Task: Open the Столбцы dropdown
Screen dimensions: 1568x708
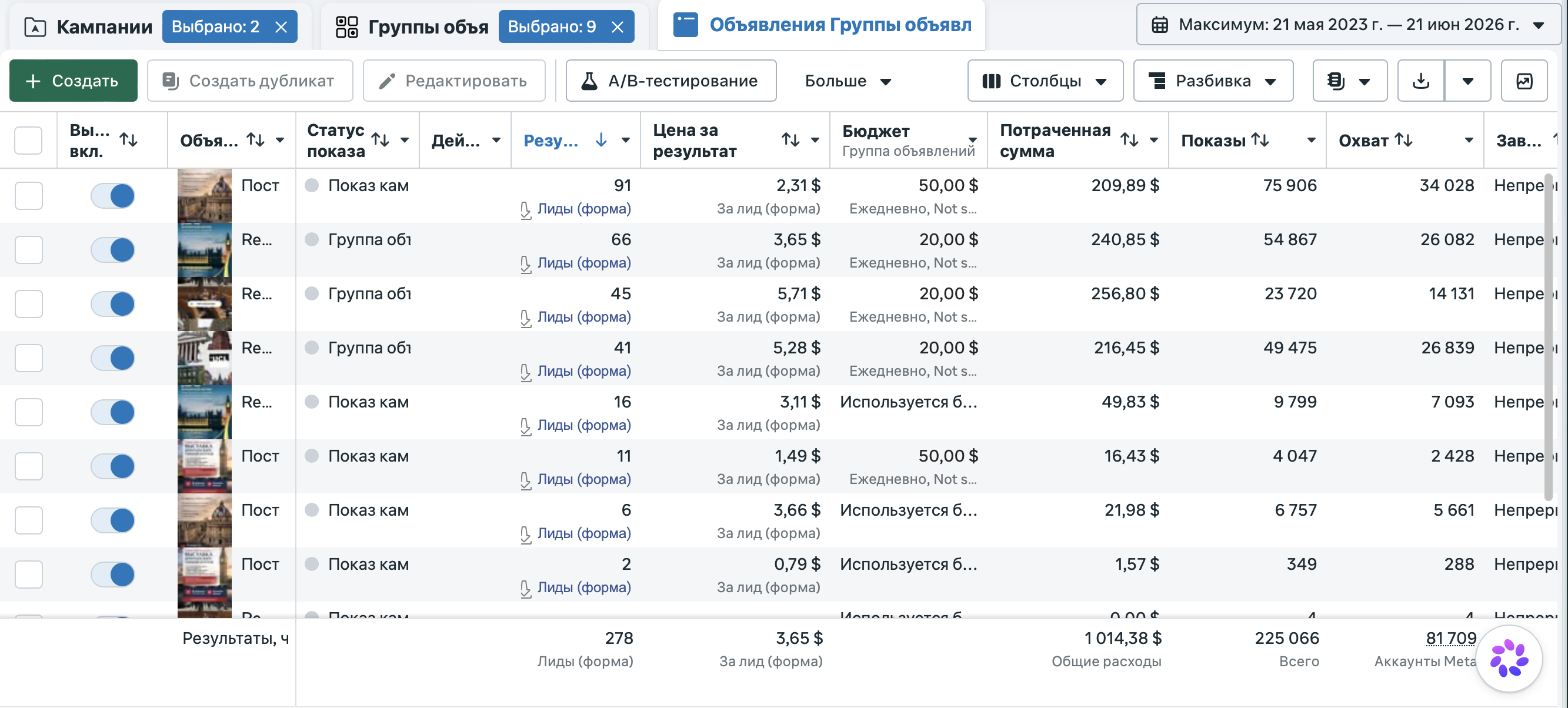Action: pyautogui.click(x=1045, y=81)
